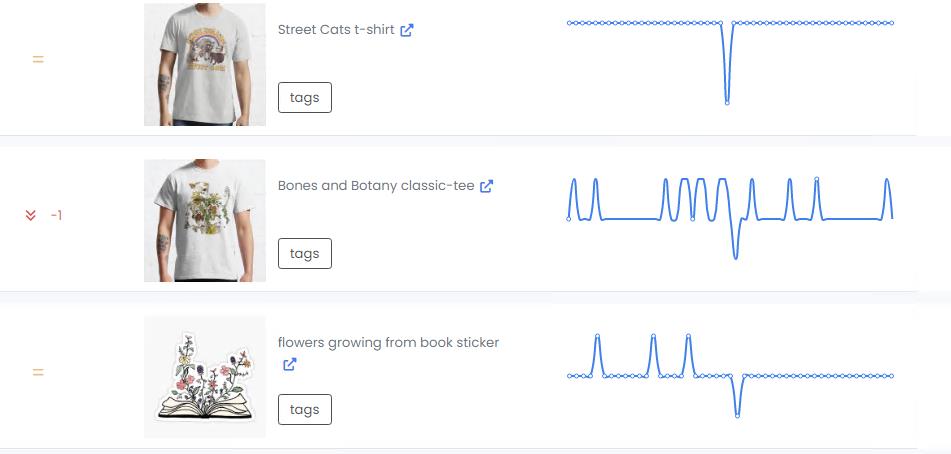Click the tags button under flowers sticker
951x454 pixels.
[304, 410]
